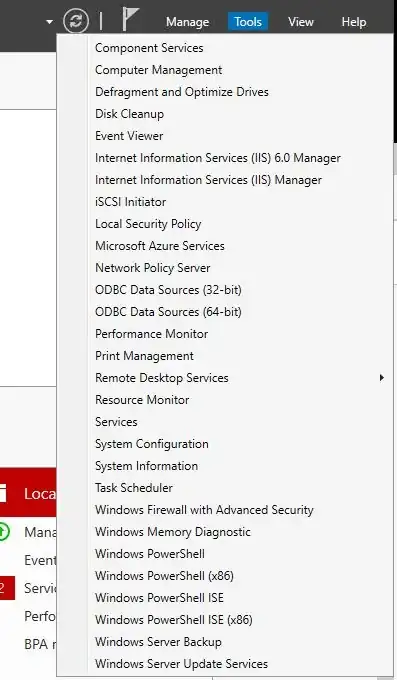Open Computer Management
Viewport: 397px width, 680px height.
tap(158, 70)
